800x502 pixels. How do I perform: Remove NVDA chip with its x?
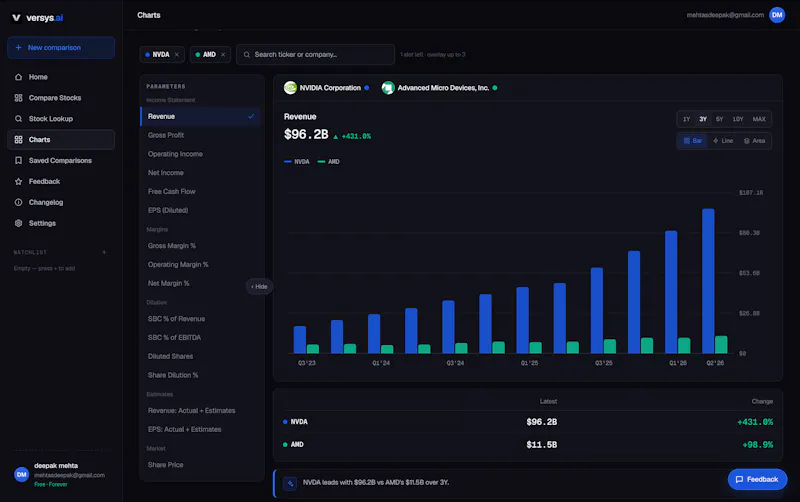pyautogui.click(x=177, y=55)
